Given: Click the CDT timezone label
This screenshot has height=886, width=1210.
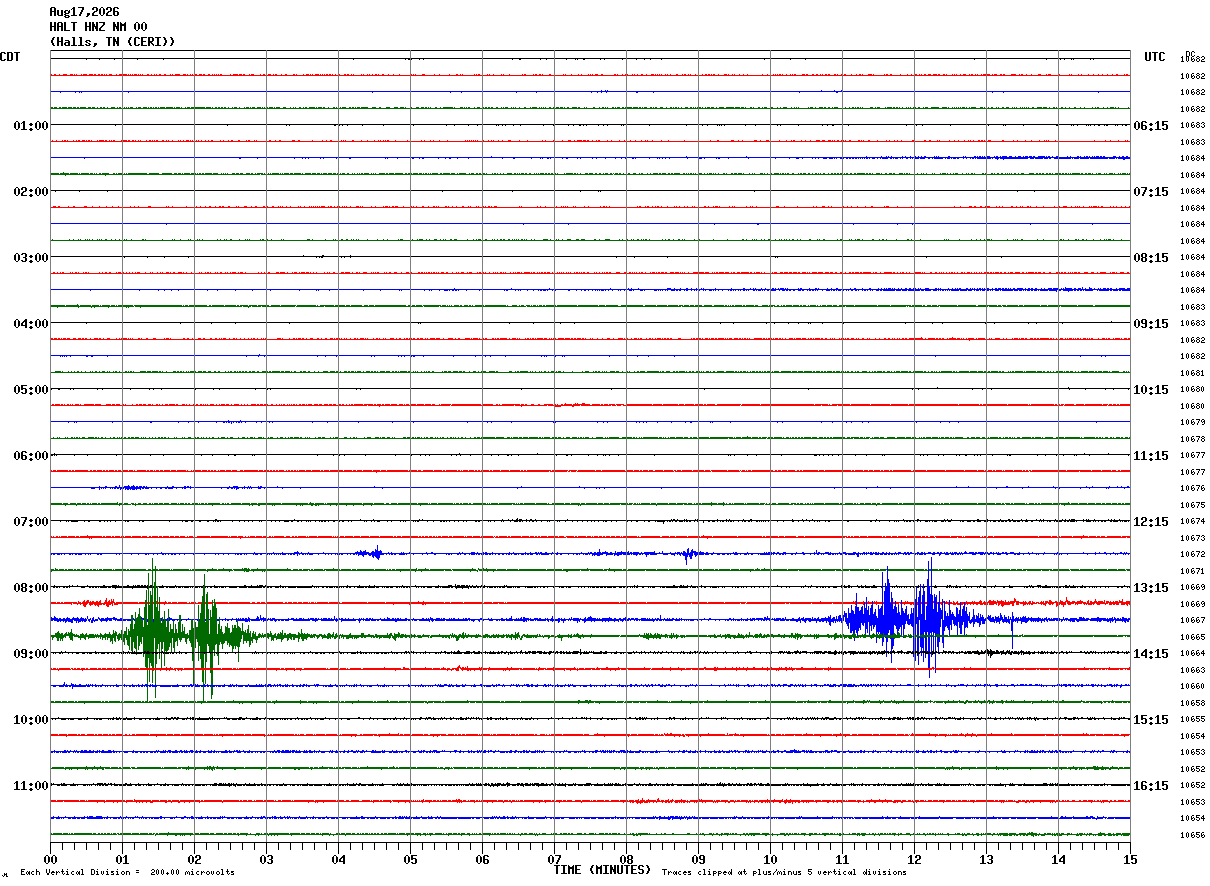Looking at the screenshot, I should tap(10, 57).
